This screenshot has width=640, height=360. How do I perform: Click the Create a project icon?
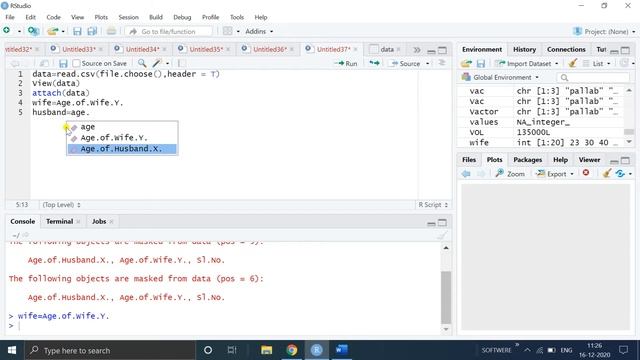[x=33, y=31]
